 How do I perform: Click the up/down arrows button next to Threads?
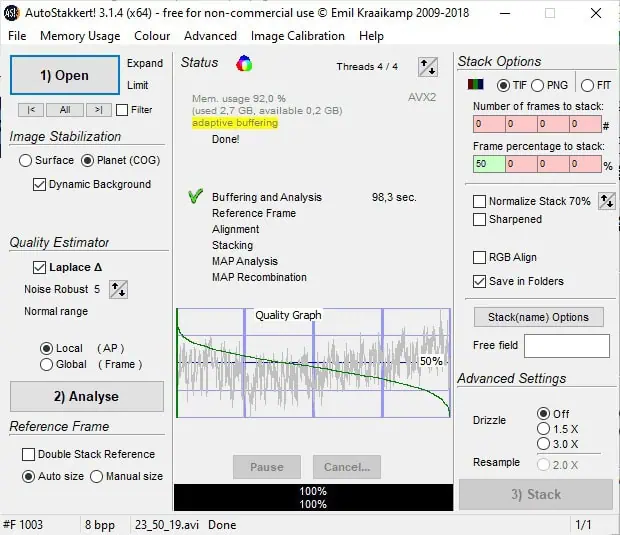point(427,67)
